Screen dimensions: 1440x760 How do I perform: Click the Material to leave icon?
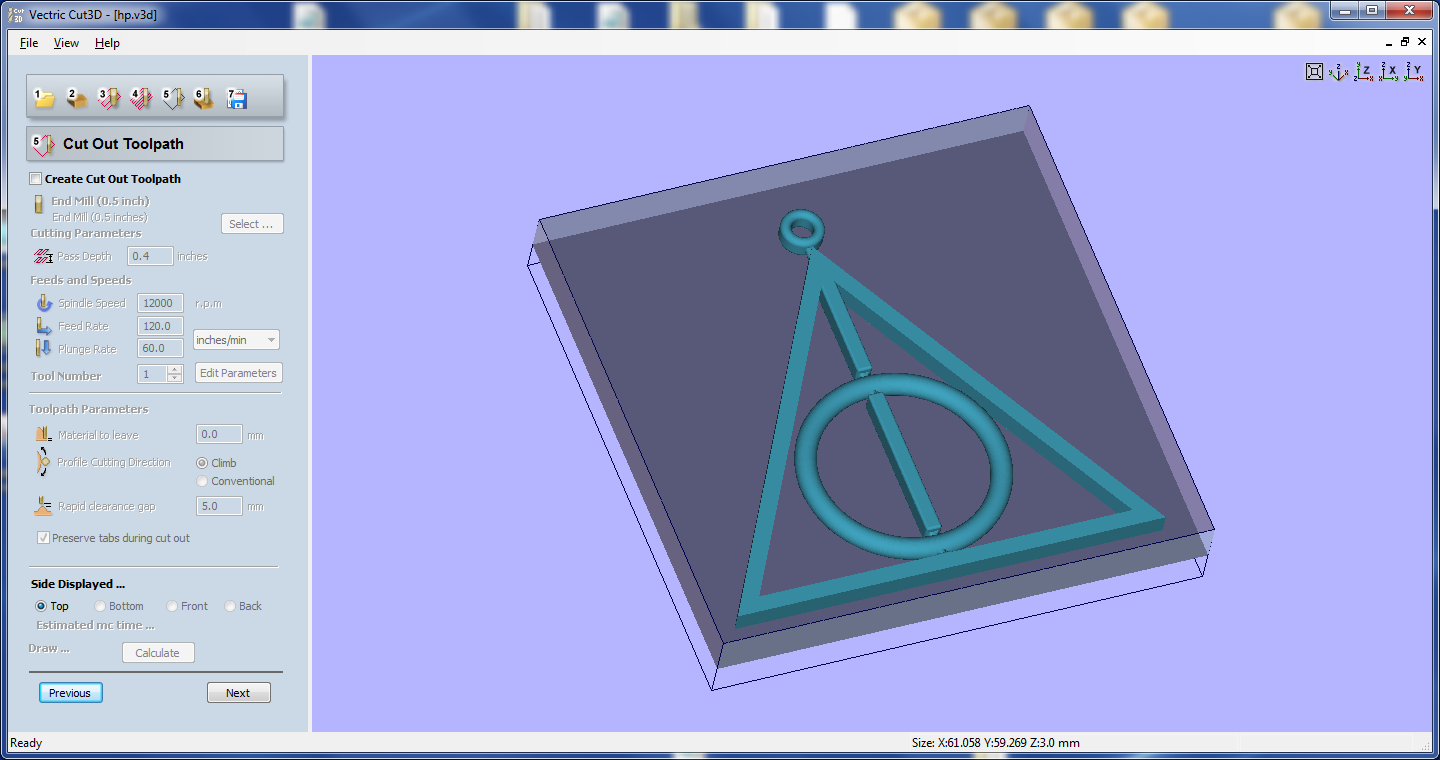pos(43,434)
